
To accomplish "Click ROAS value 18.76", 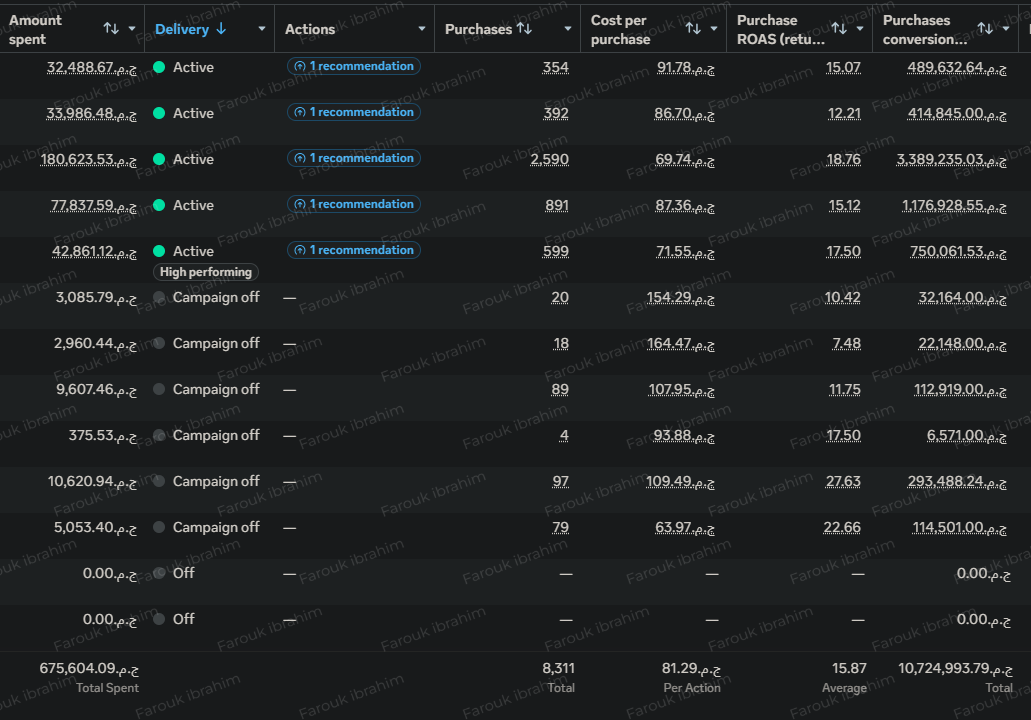I will pos(843,160).
